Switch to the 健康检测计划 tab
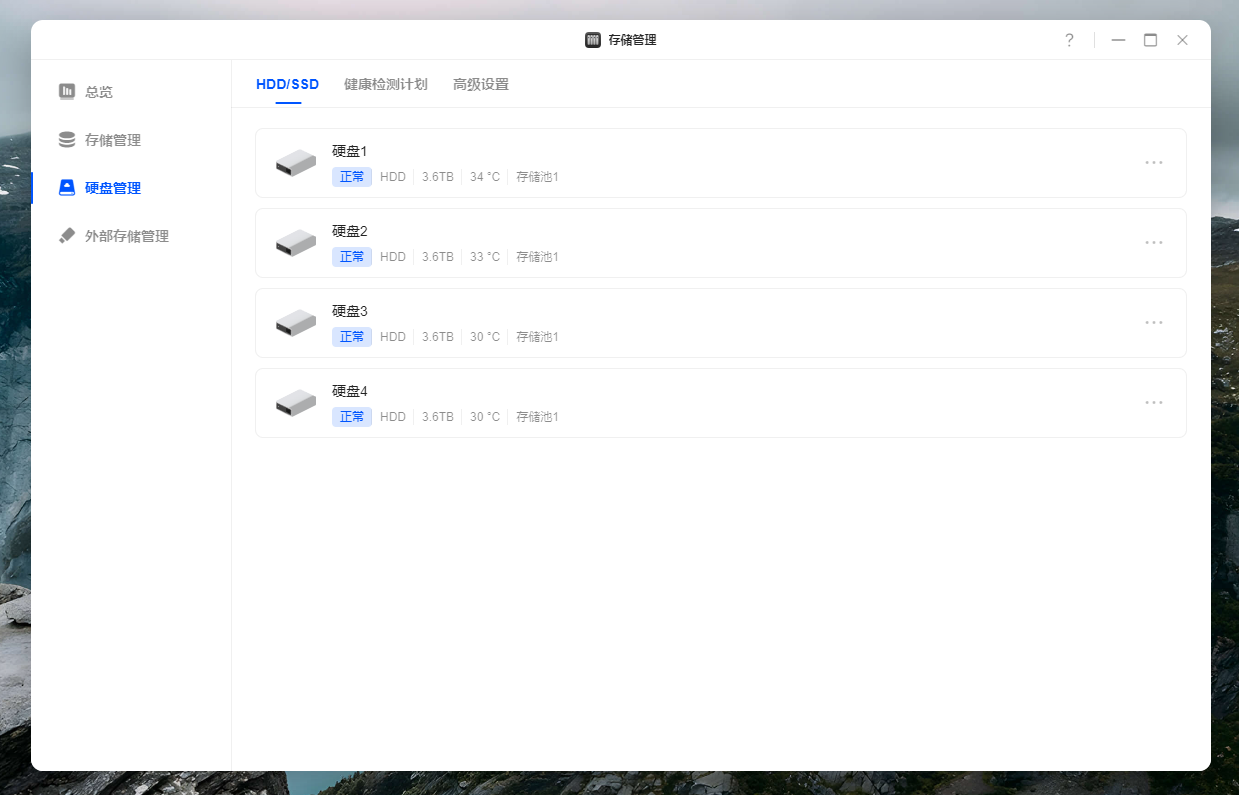The height and width of the screenshot is (795, 1239). (x=385, y=84)
